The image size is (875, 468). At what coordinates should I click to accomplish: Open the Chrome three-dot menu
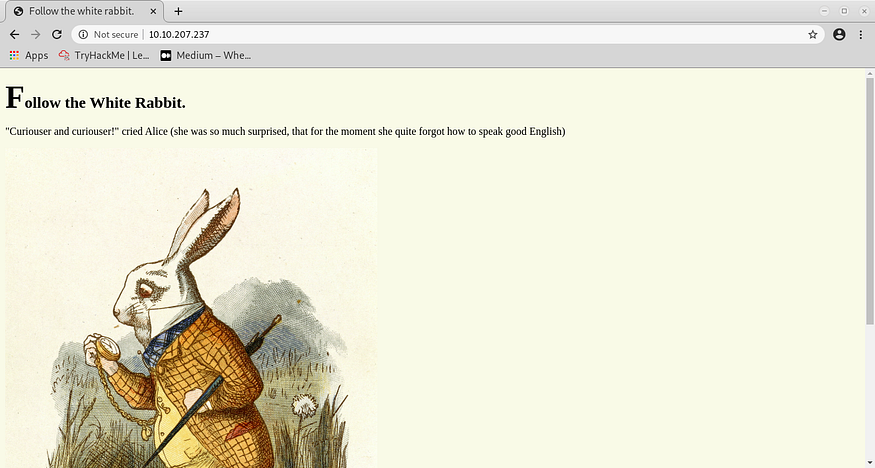pyautogui.click(x=860, y=35)
